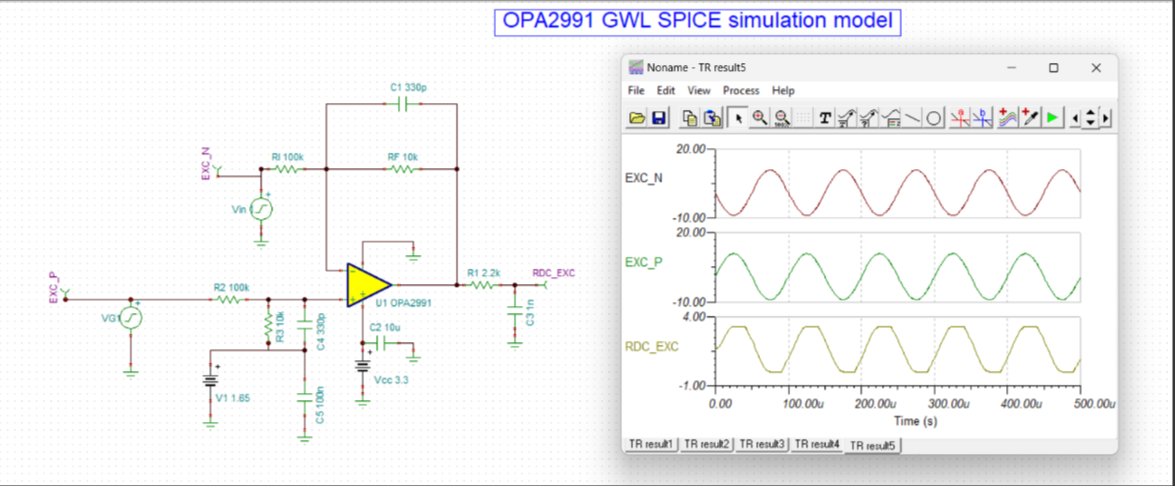Image resolution: width=1175 pixels, height=486 pixels.
Task: Click the paste clipboard icon
Action: pos(713,118)
